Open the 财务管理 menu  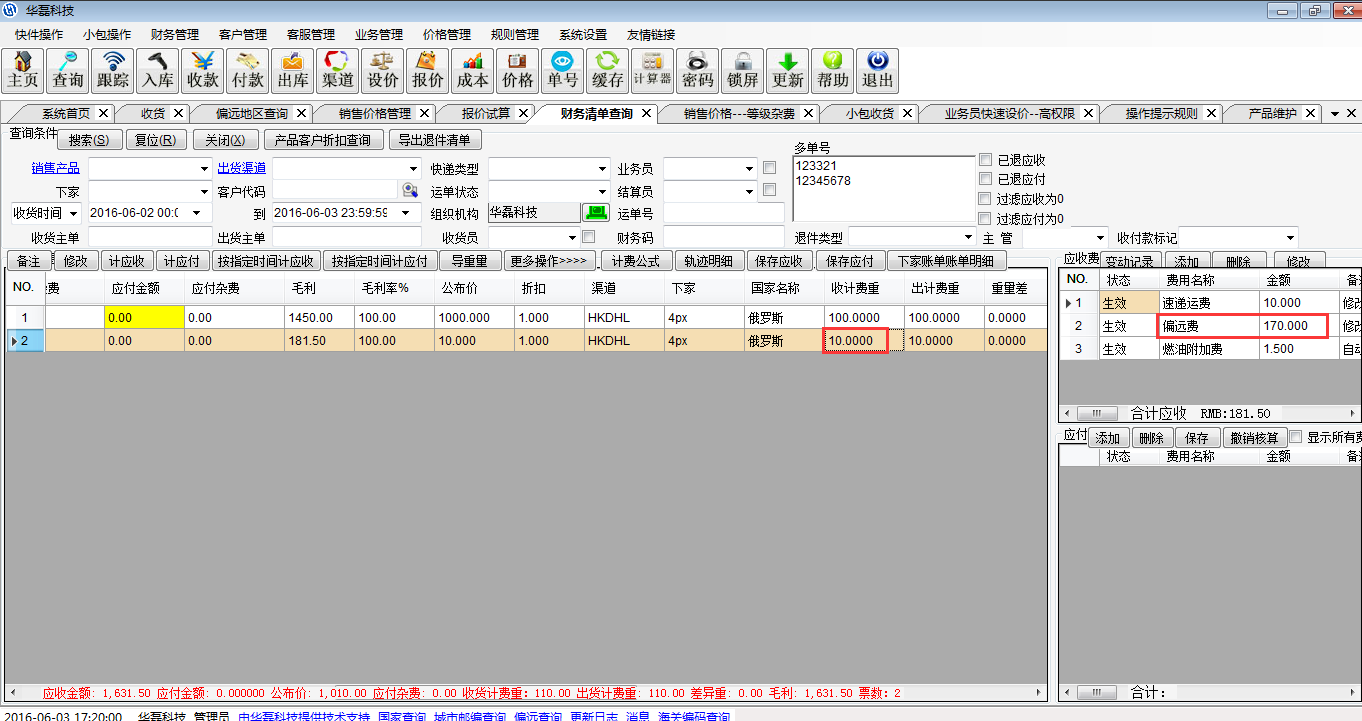click(175, 34)
